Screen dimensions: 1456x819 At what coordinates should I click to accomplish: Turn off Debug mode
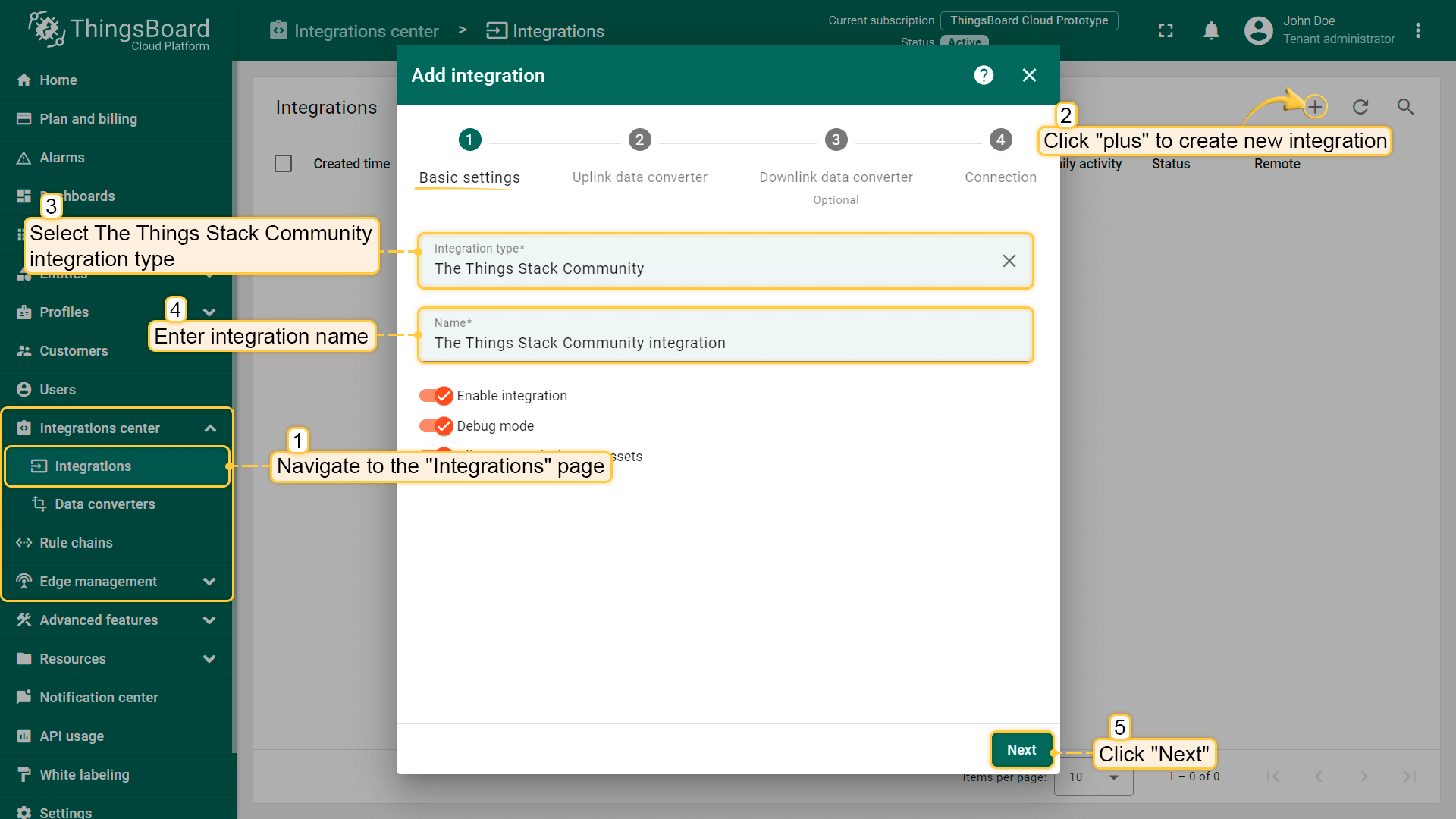436,426
